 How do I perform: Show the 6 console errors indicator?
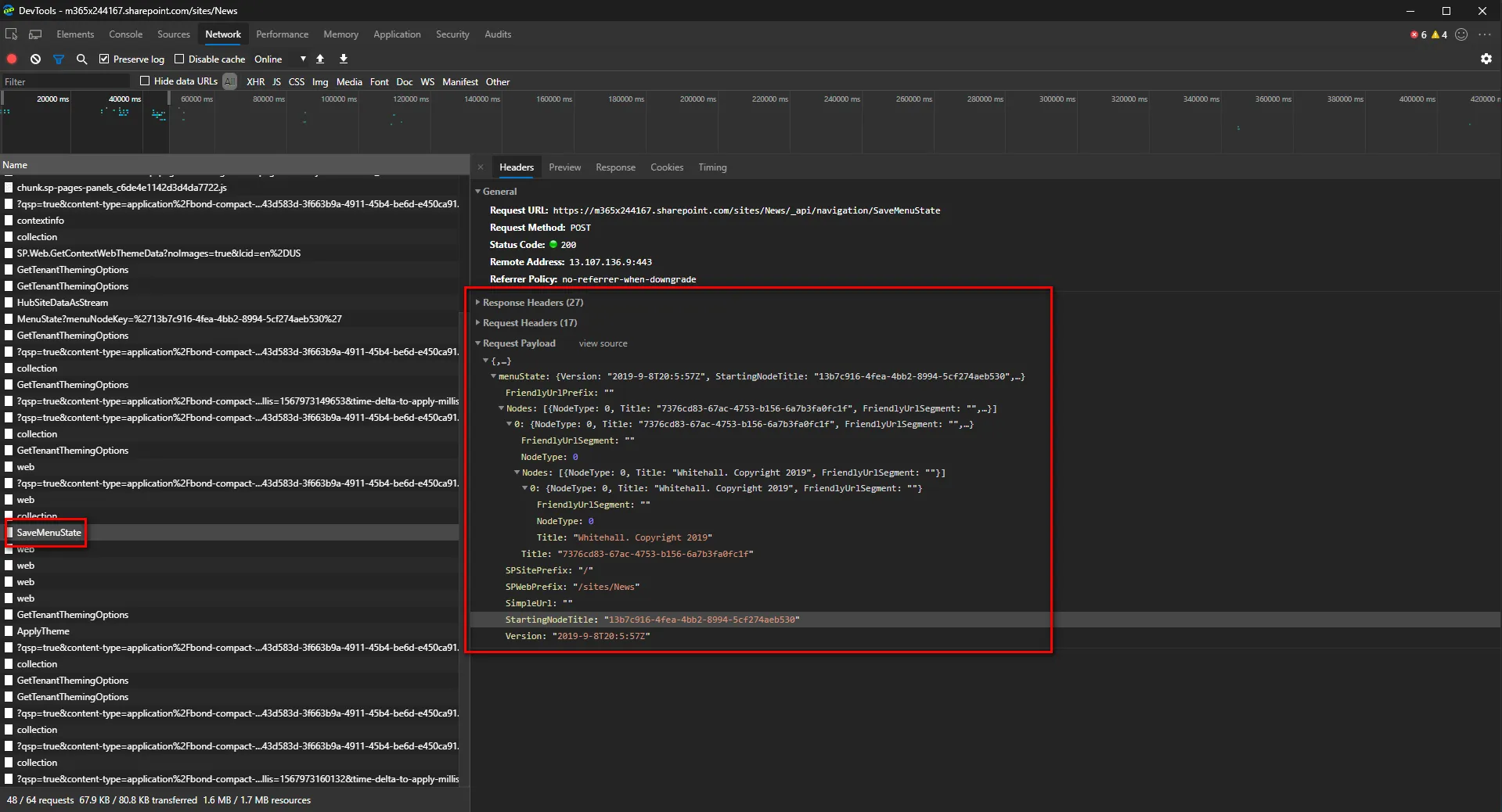[x=1418, y=34]
